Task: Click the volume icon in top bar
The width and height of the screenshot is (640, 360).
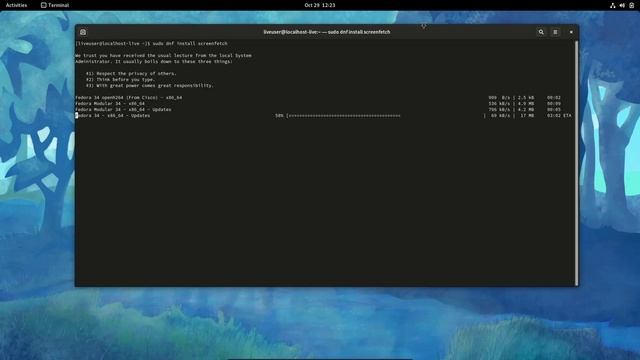Action: (622, 5)
